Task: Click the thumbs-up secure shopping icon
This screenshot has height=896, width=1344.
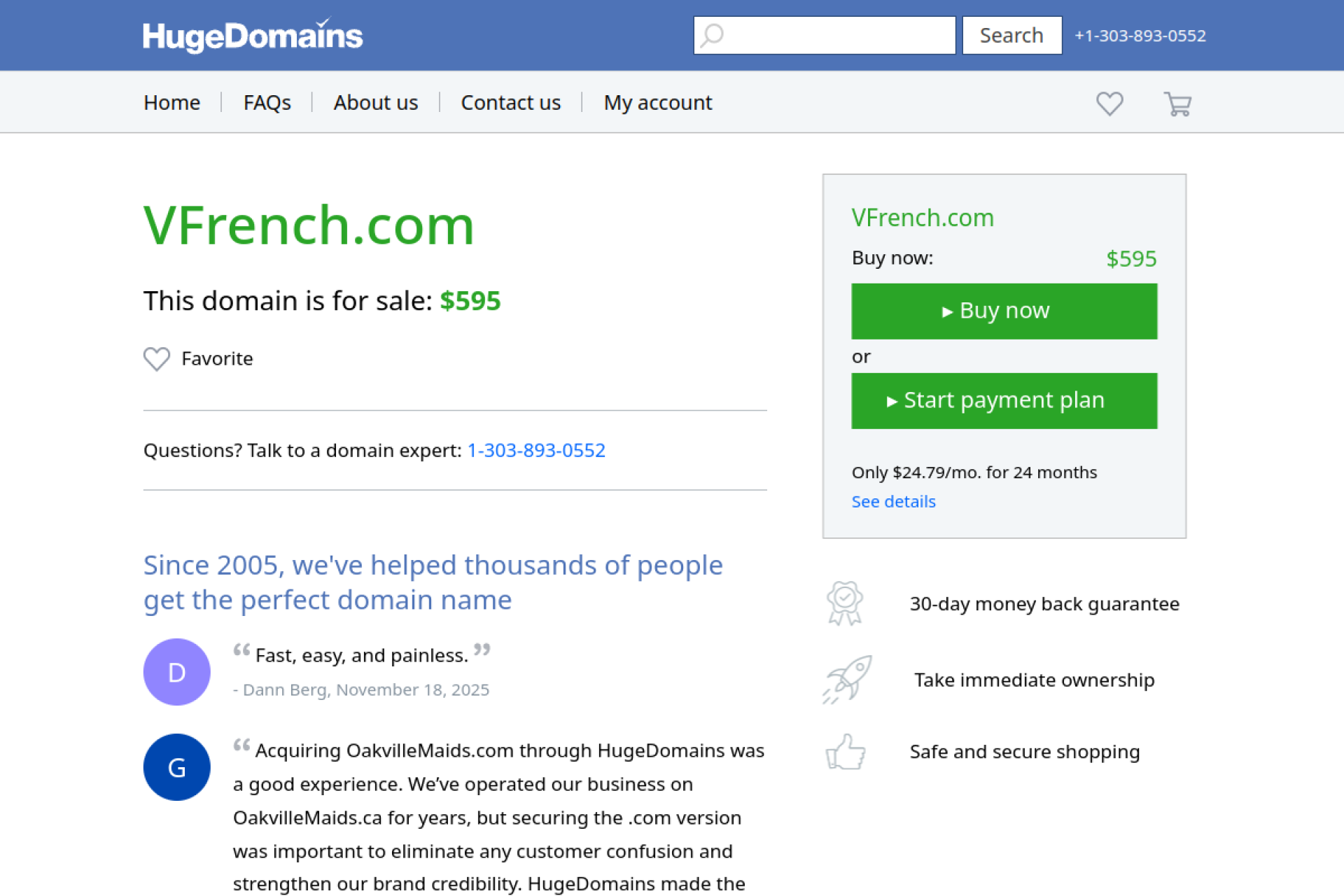Action: point(846,752)
